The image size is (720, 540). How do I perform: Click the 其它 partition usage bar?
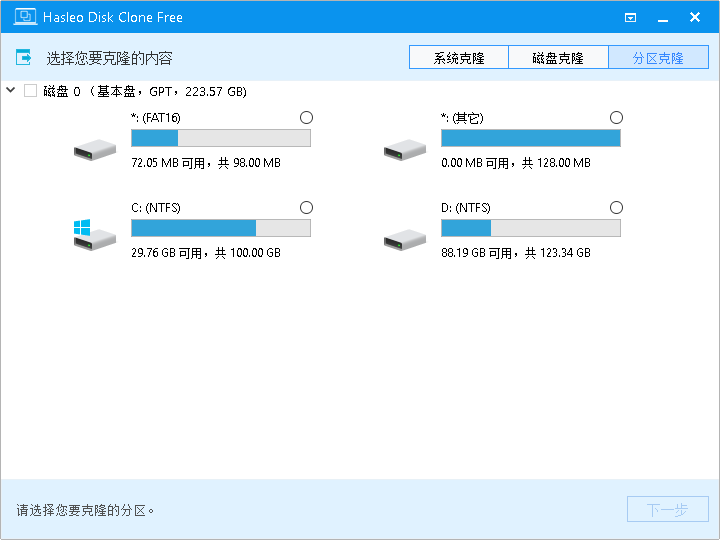[531, 138]
